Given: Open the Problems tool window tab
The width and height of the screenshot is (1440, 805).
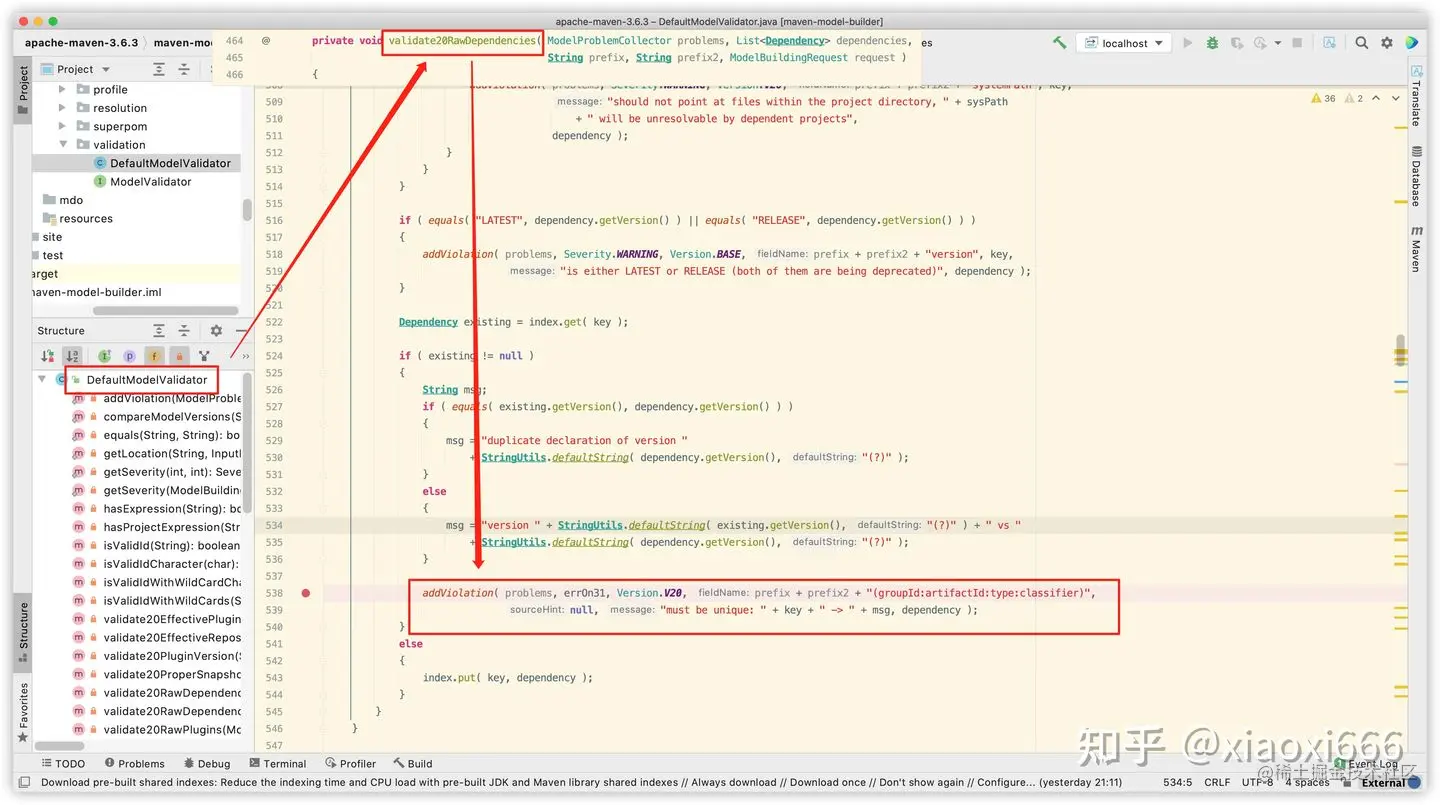Looking at the screenshot, I should coord(134,763).
